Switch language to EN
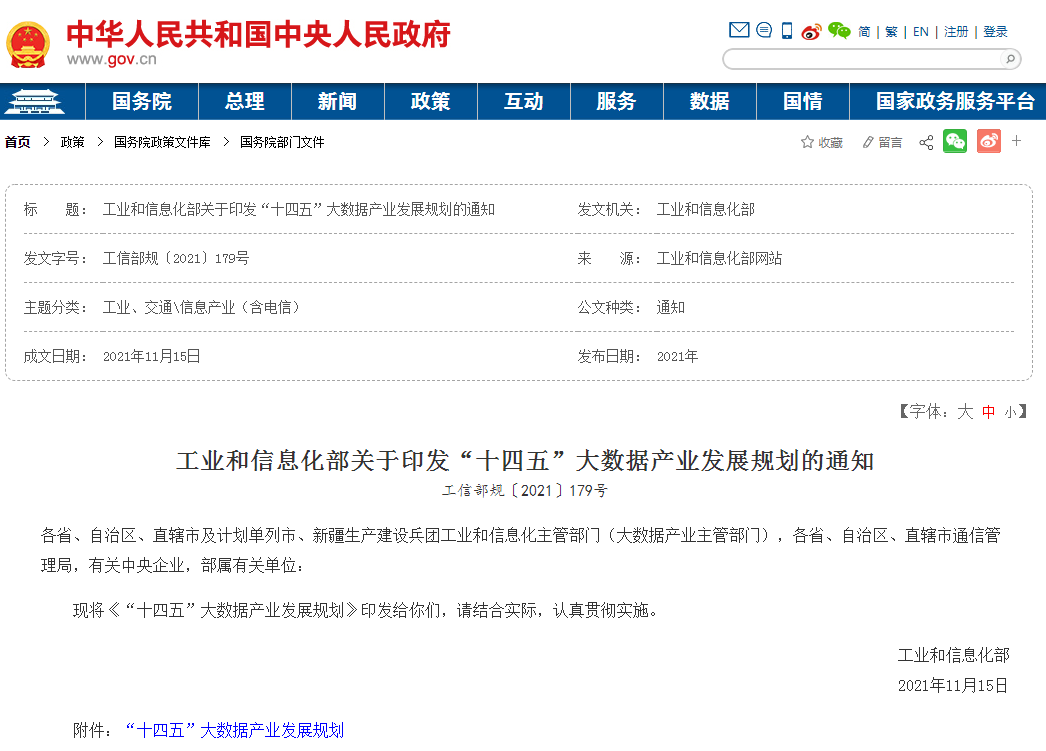 coord(919,31)
